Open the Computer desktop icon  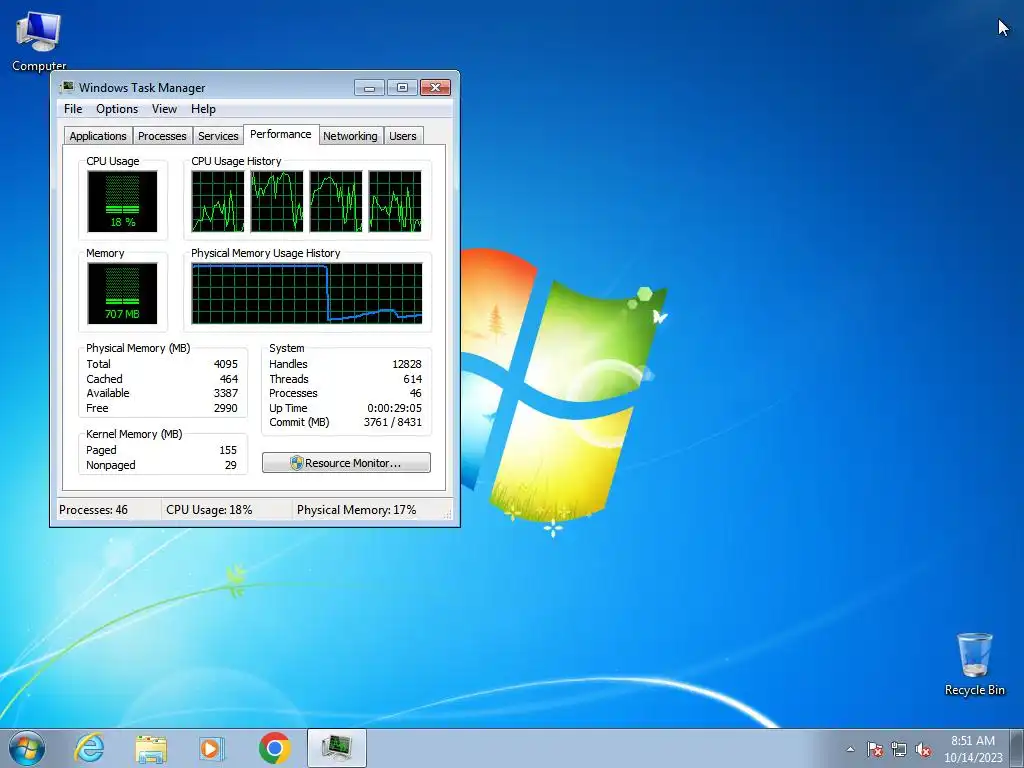tap(39, 40)
